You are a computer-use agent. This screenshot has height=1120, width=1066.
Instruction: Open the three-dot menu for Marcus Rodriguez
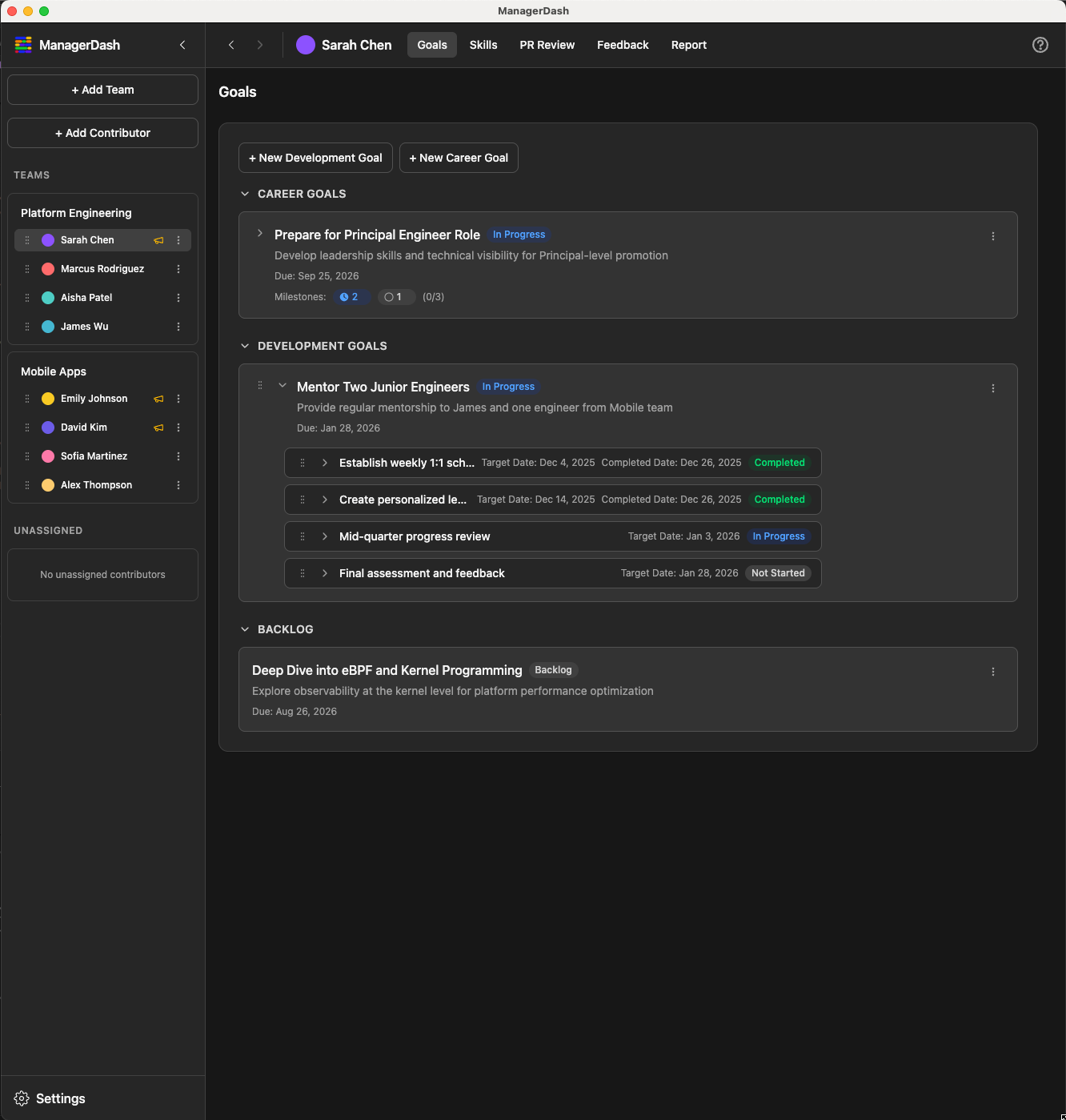click(x=178, y=269)
